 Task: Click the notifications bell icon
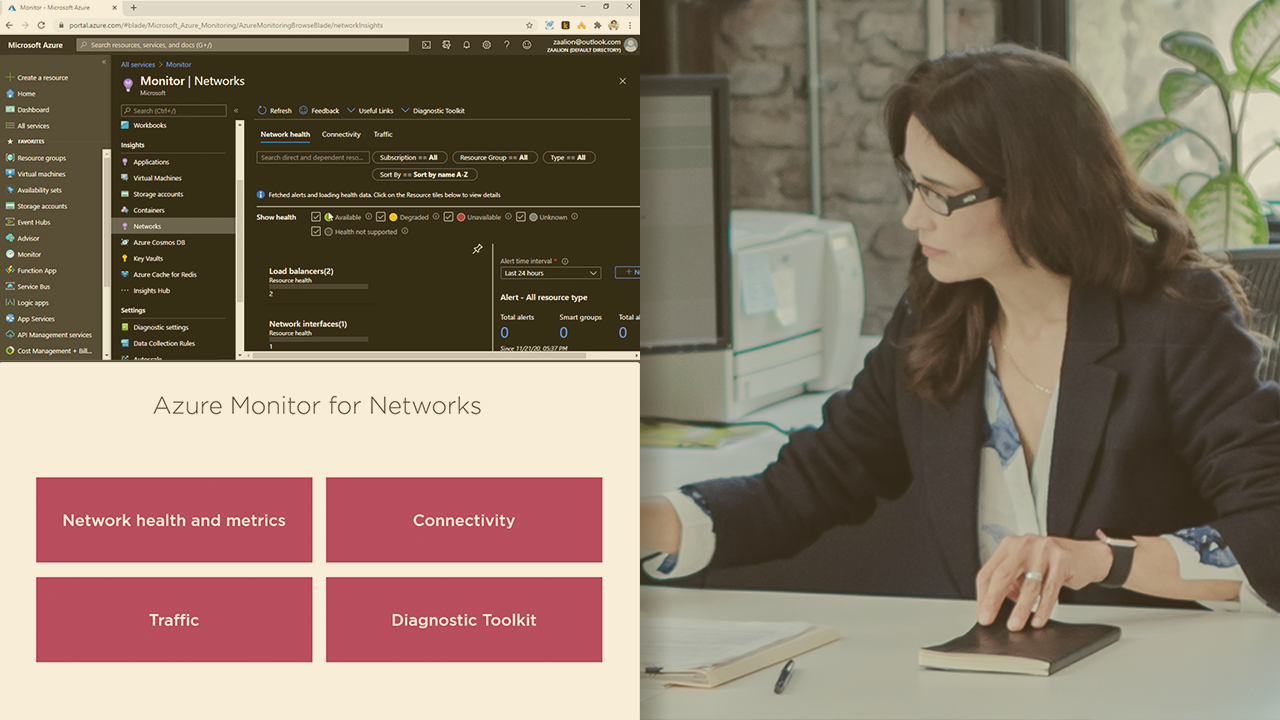click(x=466, y=45)
